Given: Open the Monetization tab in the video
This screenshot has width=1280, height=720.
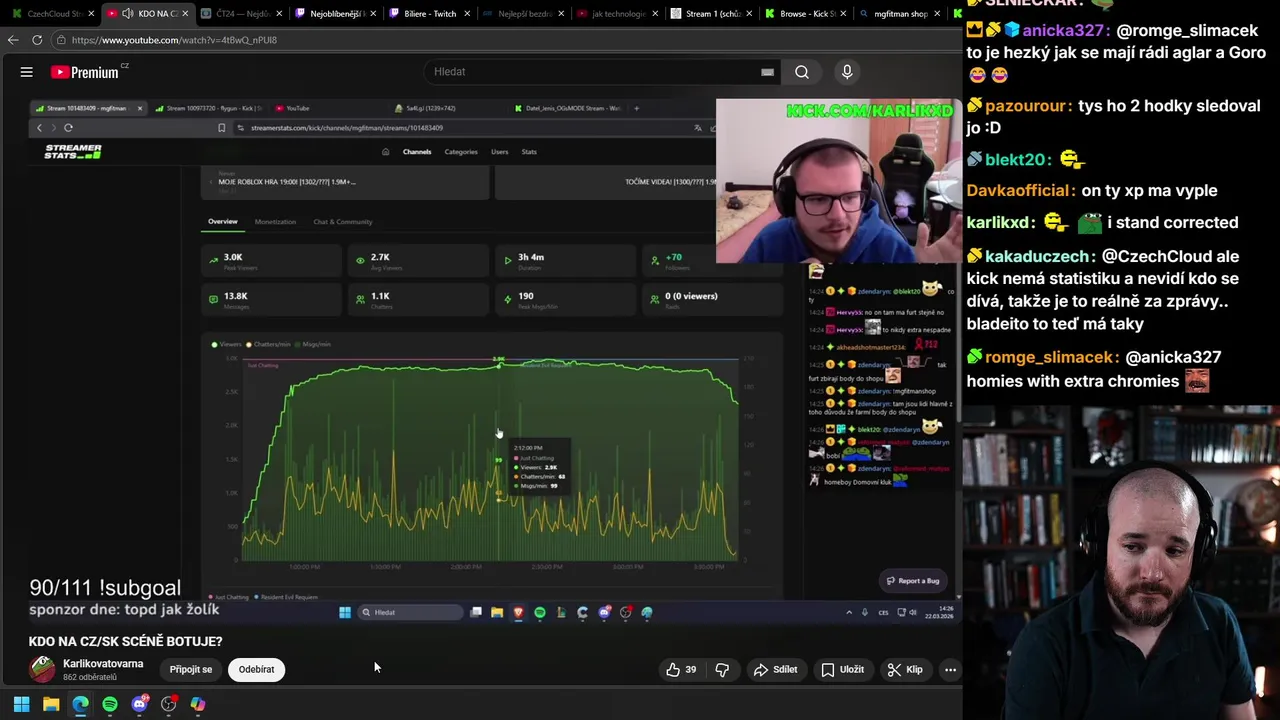Looking at the screenshot, I should [x=275, y=222].
